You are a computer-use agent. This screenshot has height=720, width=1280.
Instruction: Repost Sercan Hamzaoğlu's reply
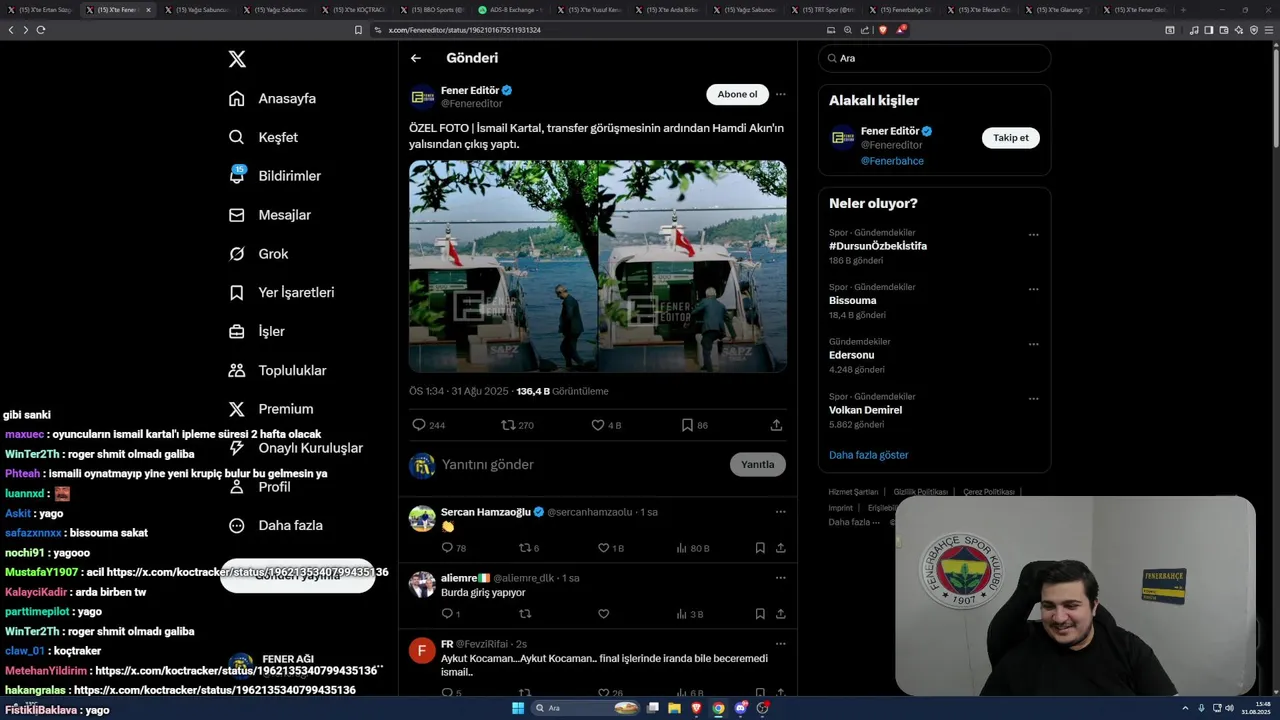pos(525,548)
